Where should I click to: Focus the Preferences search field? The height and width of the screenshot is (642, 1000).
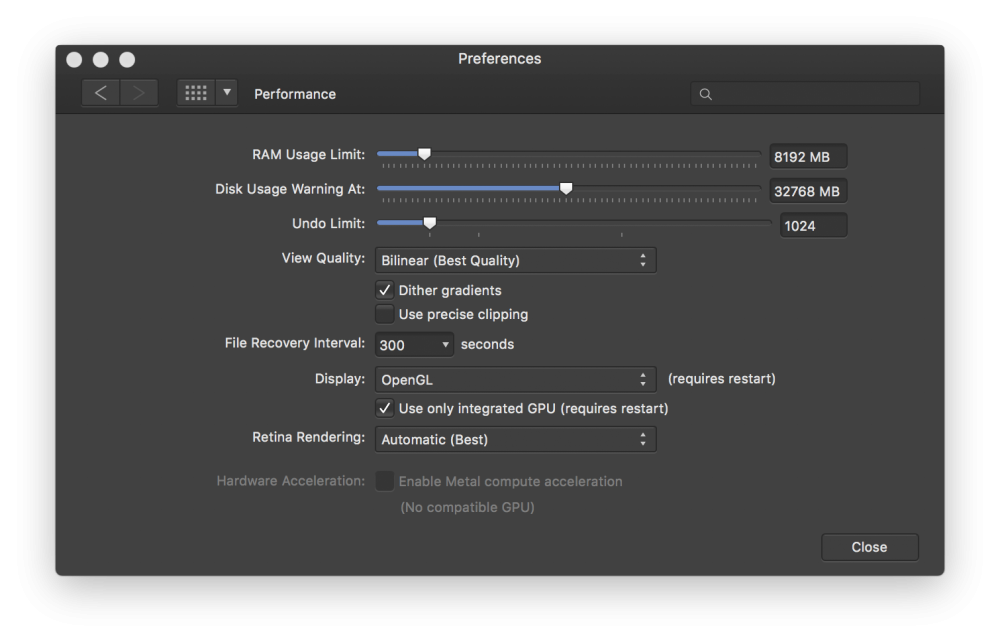805,94
